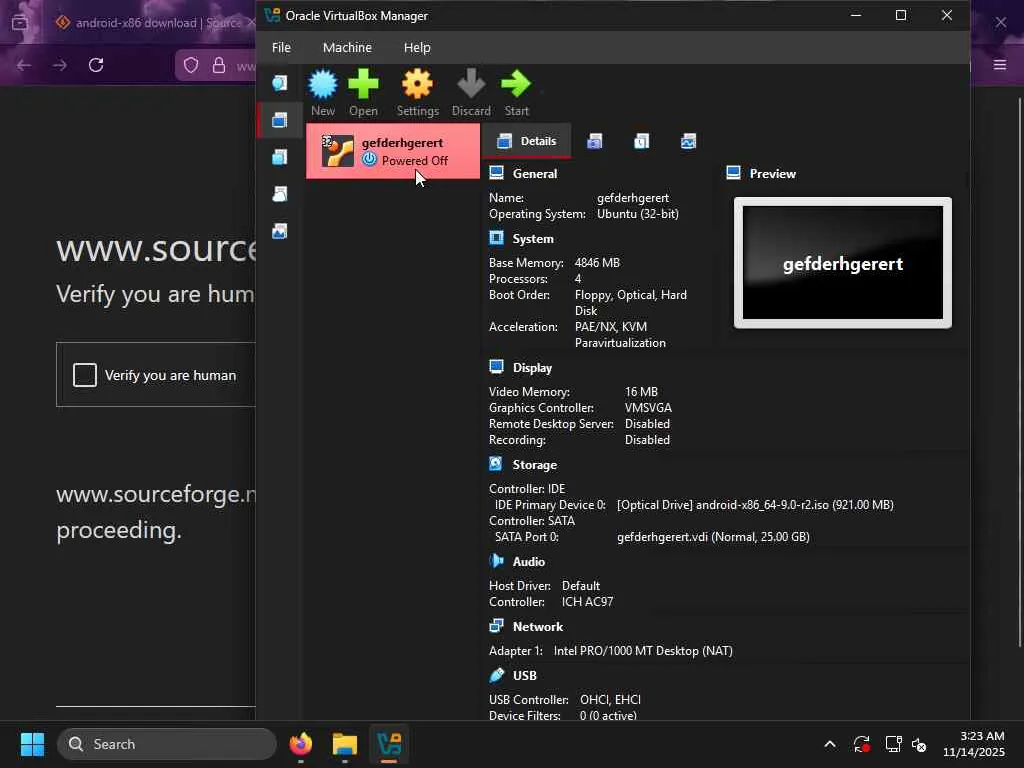Click the Storage section disk icon
1024x768 pixels.
point(496,464)
